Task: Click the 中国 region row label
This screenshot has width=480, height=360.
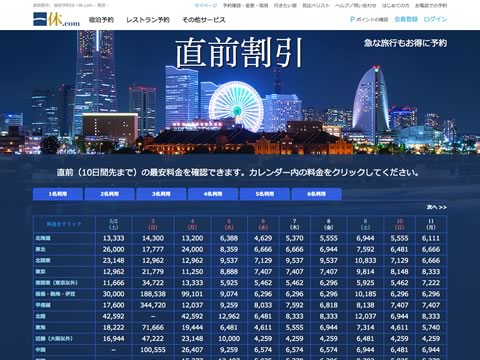Action: [x=41, y=350]
